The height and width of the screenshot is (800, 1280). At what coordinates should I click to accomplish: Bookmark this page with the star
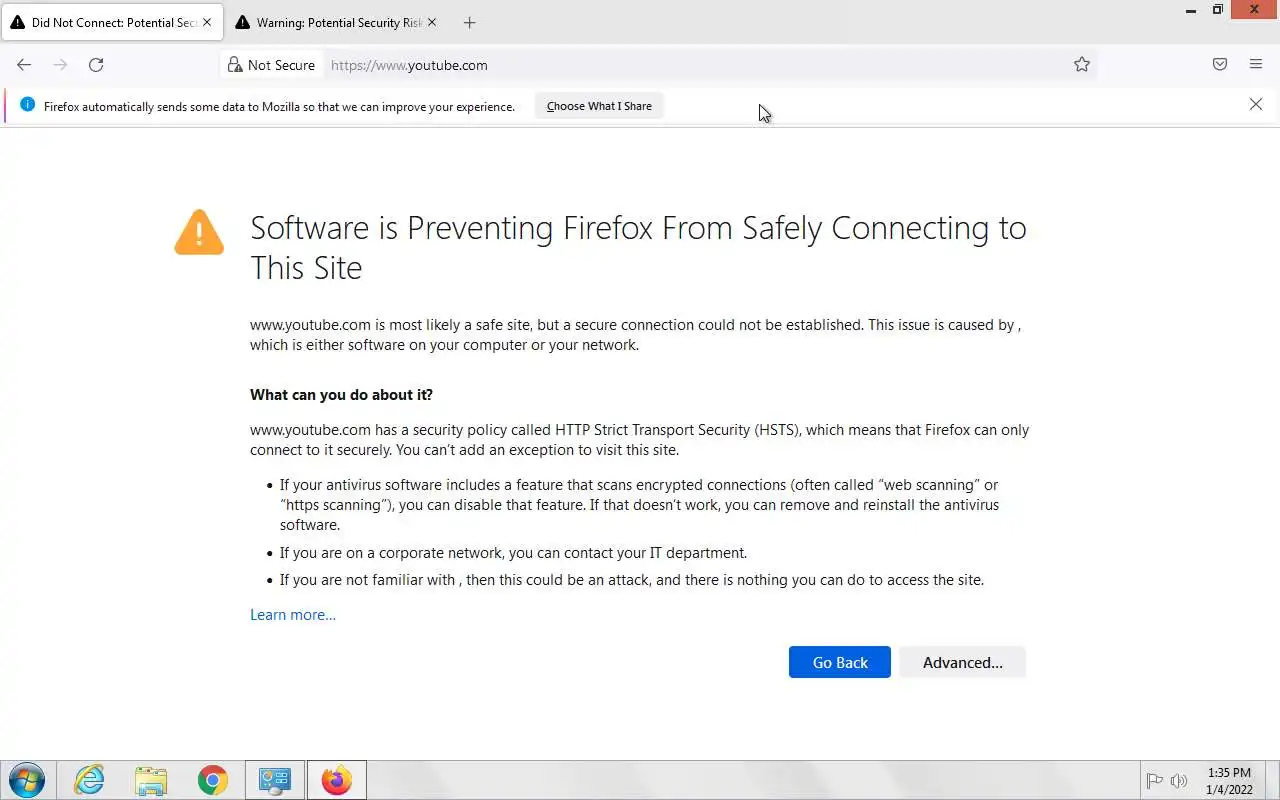tap(1082, 65)
